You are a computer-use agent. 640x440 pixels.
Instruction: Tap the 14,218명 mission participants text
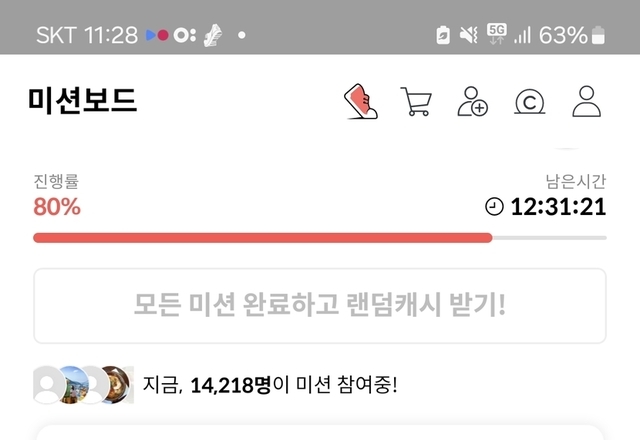tap(231, 385)
